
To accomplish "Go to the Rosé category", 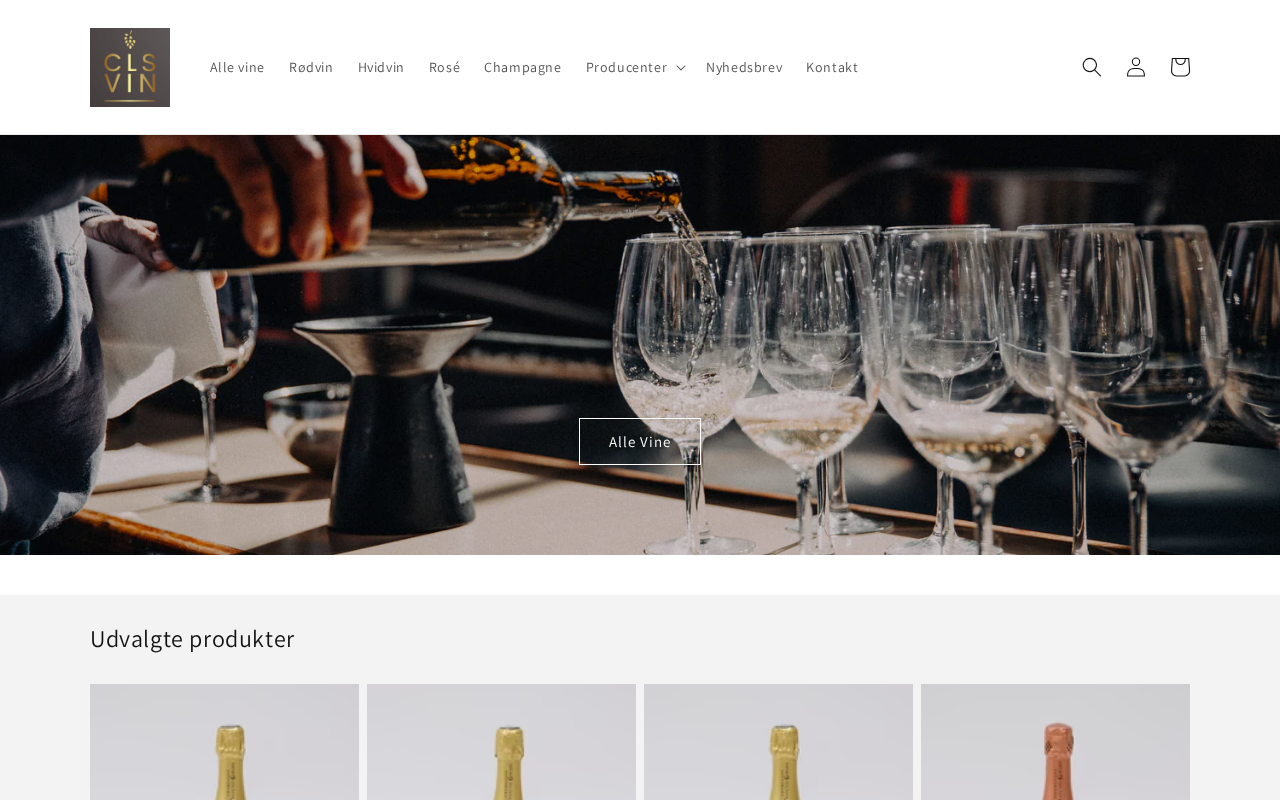I will 444,67.
